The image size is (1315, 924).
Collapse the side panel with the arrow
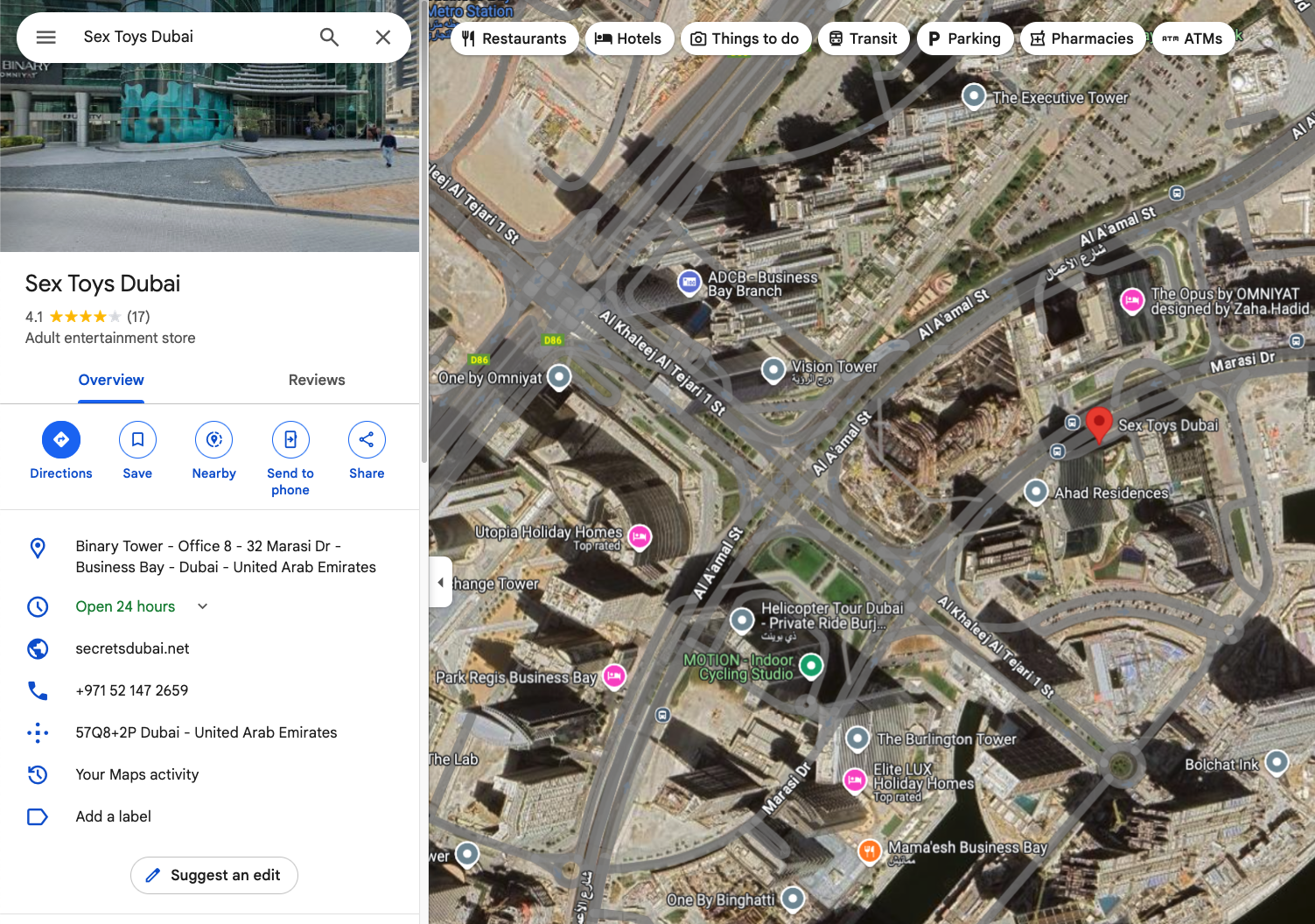441,582
